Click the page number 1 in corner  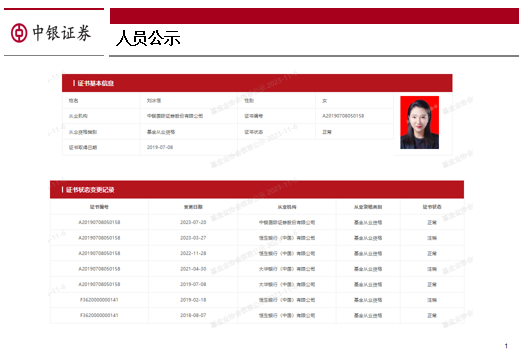[x=506, y=346]
